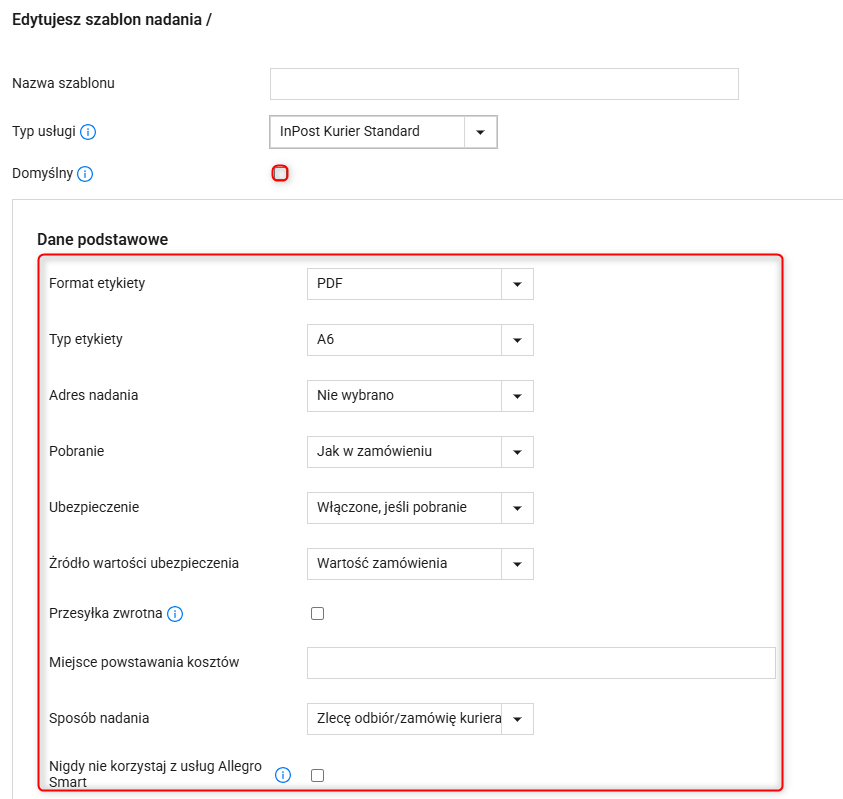The width and height of the screenshot is (843, 799).
Task: Click the Miejsce powstawania kosztów field
Action: tap(541, 663)
